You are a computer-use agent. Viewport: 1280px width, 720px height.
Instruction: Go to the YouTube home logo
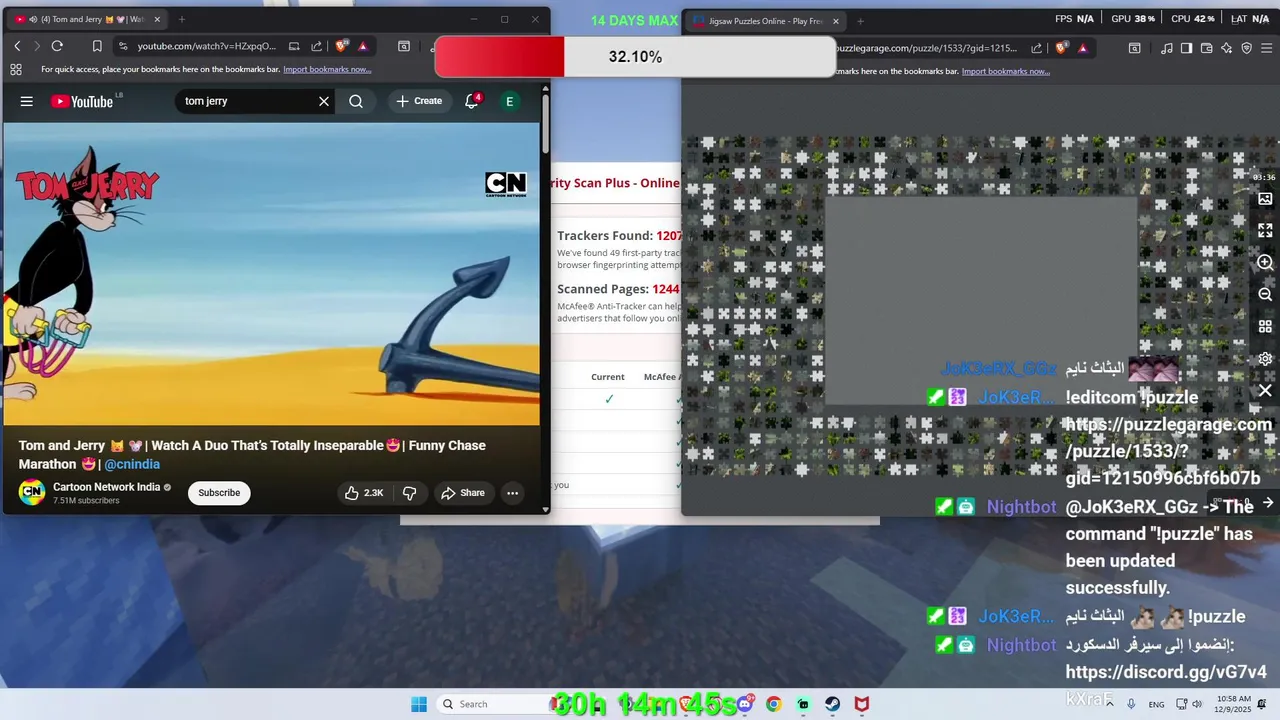click(81, 101)
